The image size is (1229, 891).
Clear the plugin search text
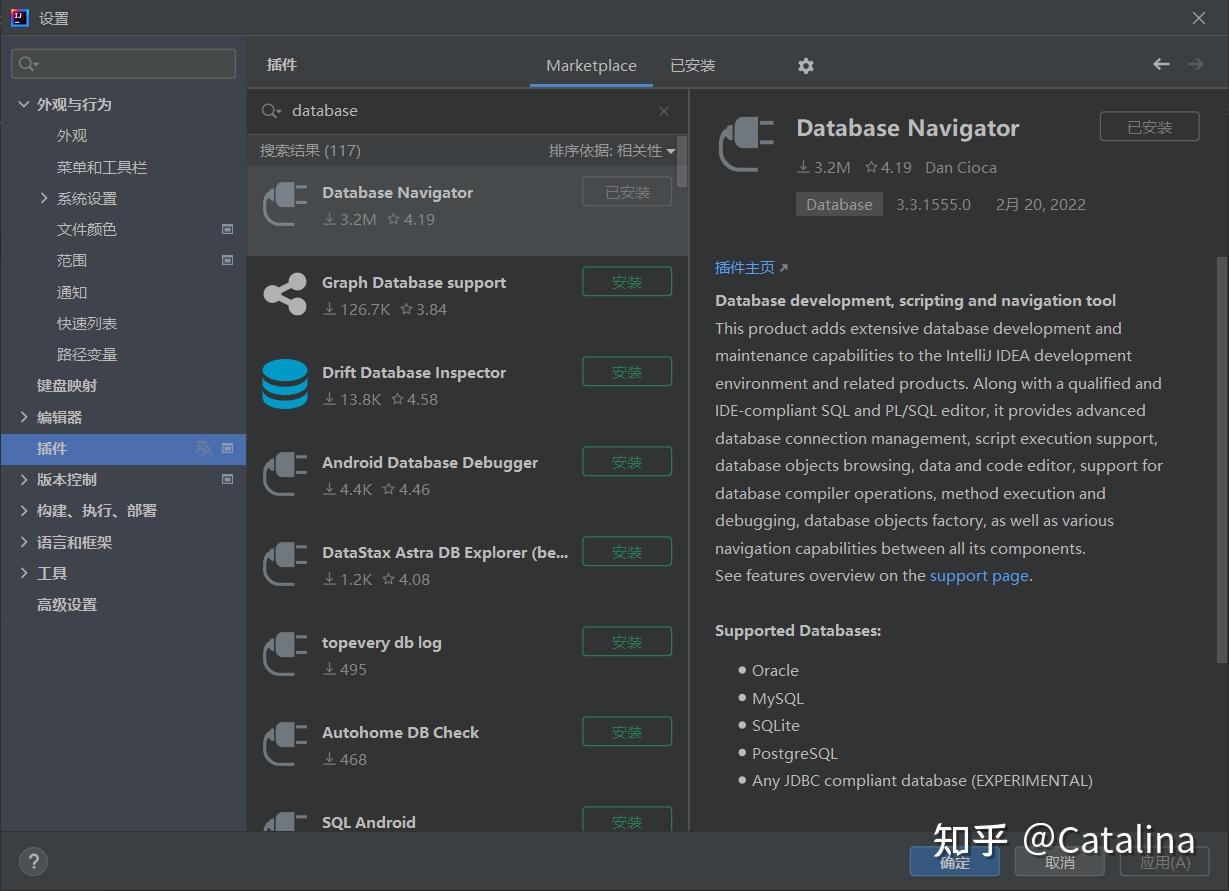pyautogui.click(x=664, y=111)
